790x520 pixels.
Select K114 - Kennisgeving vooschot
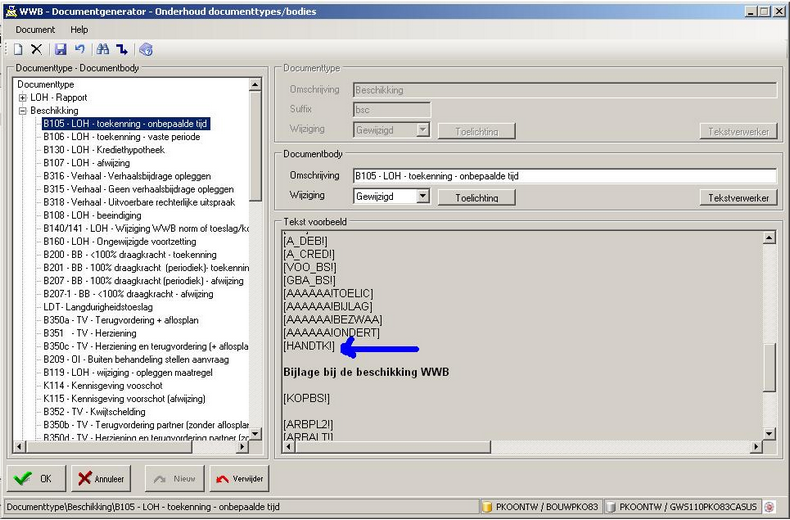[103, 386]
